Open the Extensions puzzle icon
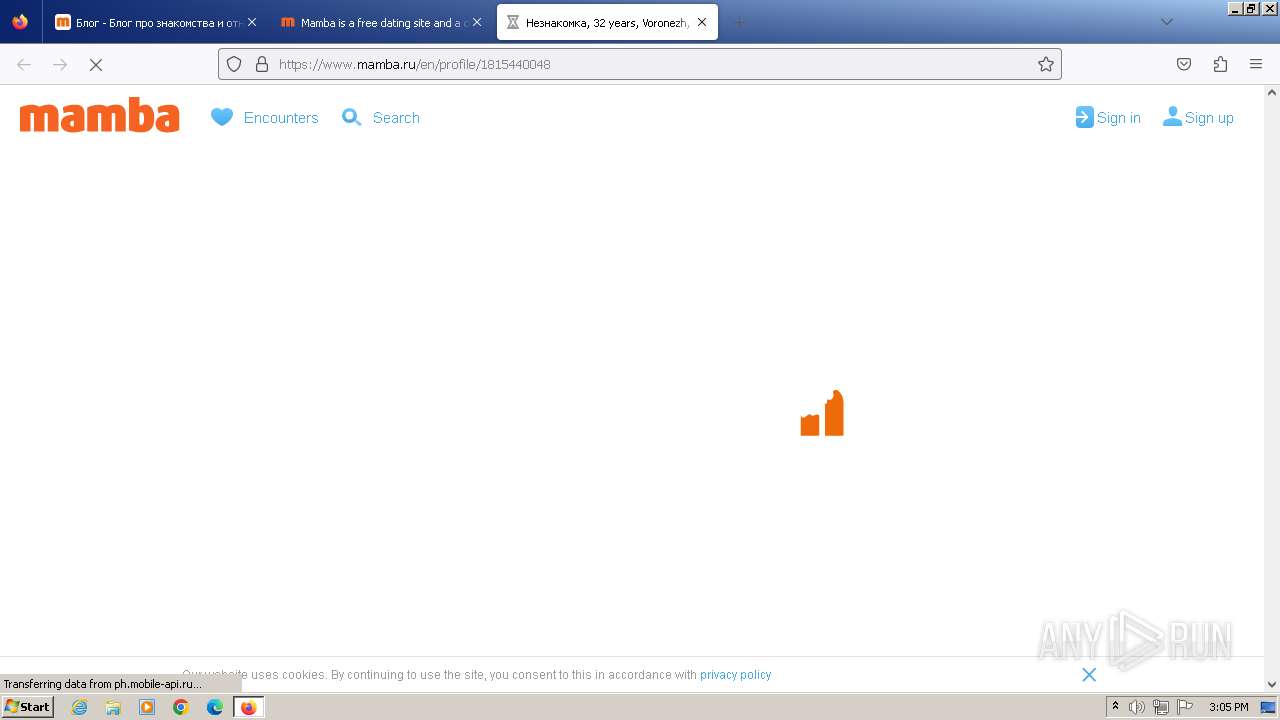This screenshot has height=720, width=1280. tap(1220, 64)
